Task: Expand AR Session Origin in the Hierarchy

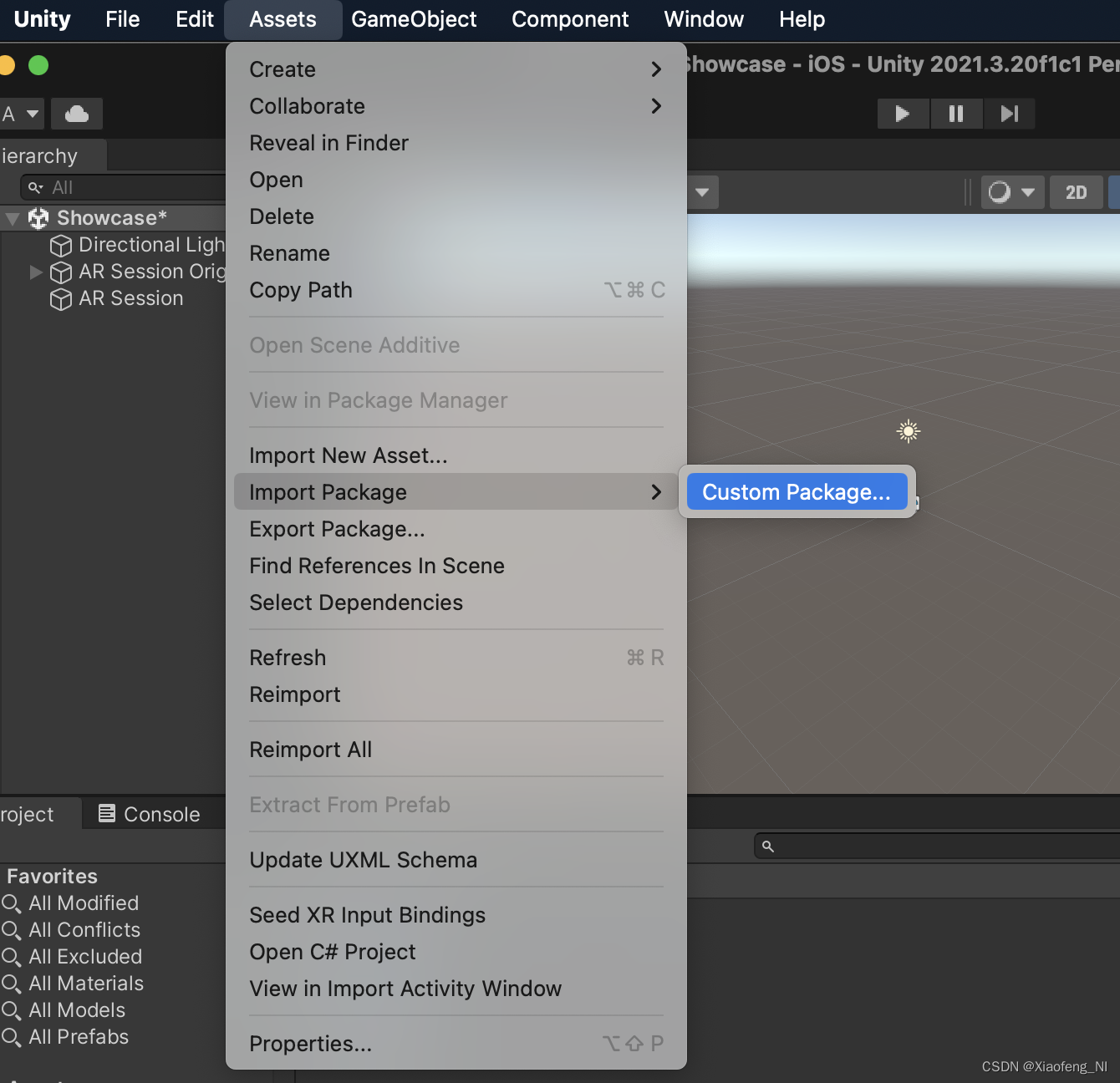Action: point(34,272)
